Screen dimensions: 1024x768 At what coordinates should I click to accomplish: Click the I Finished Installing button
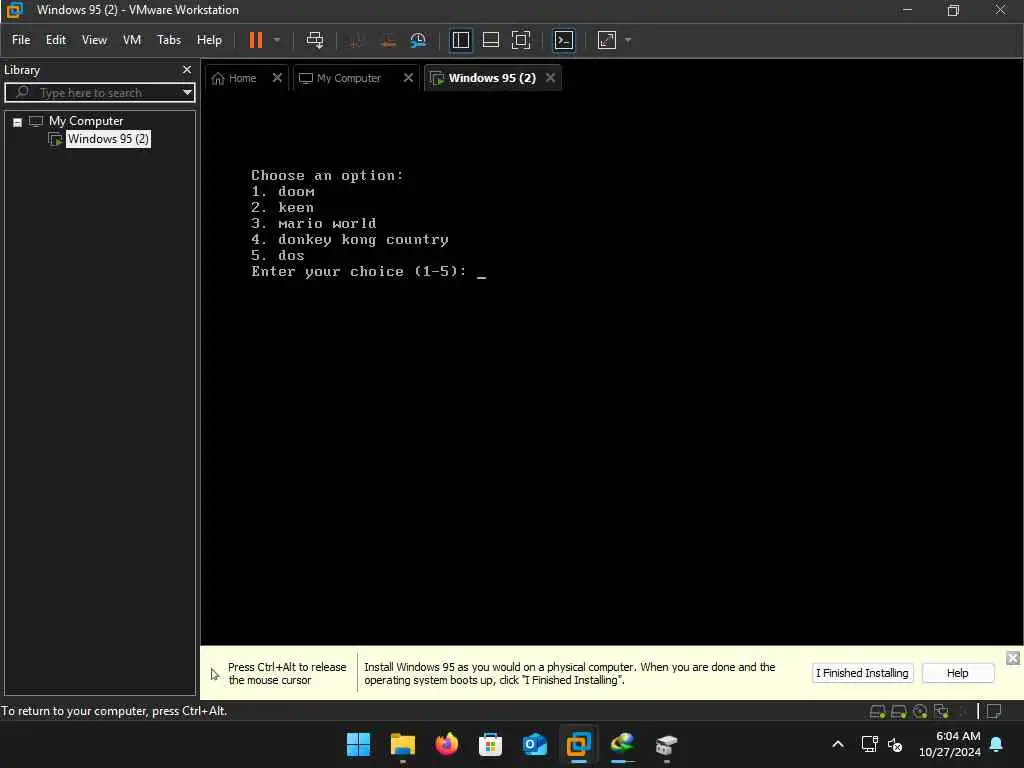[x=862, y=673]
